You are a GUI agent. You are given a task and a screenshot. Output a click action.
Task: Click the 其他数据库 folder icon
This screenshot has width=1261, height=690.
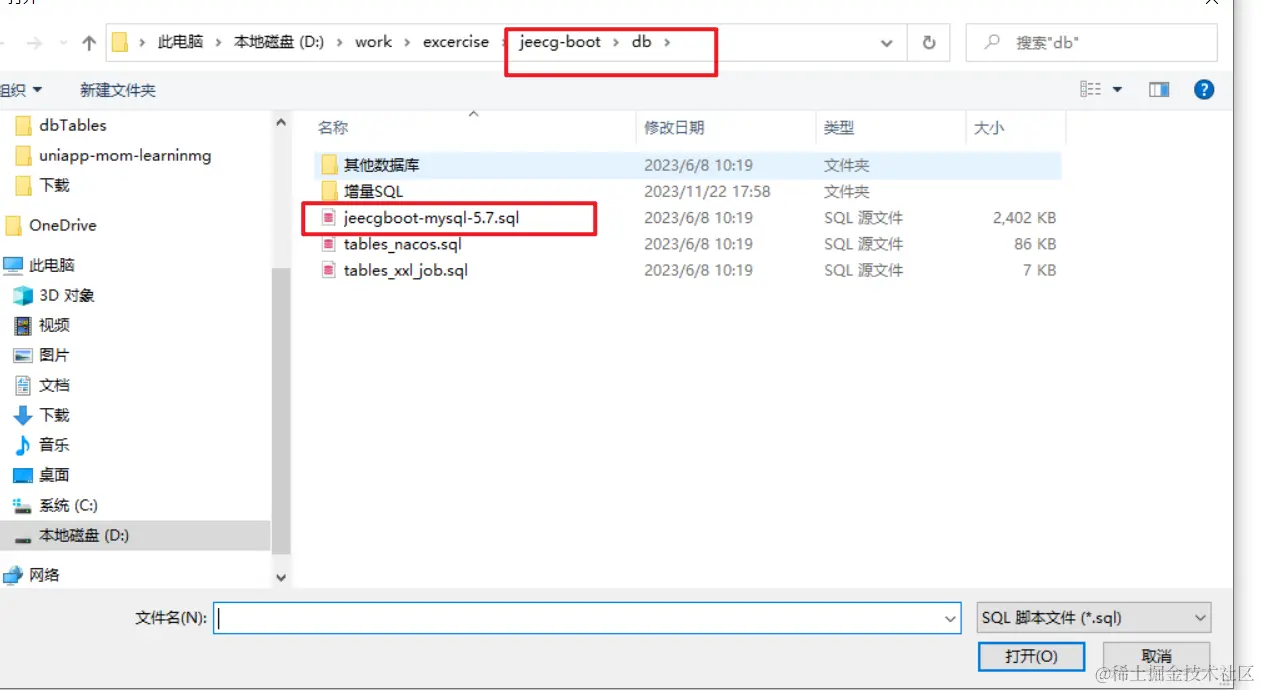(329, 165)
